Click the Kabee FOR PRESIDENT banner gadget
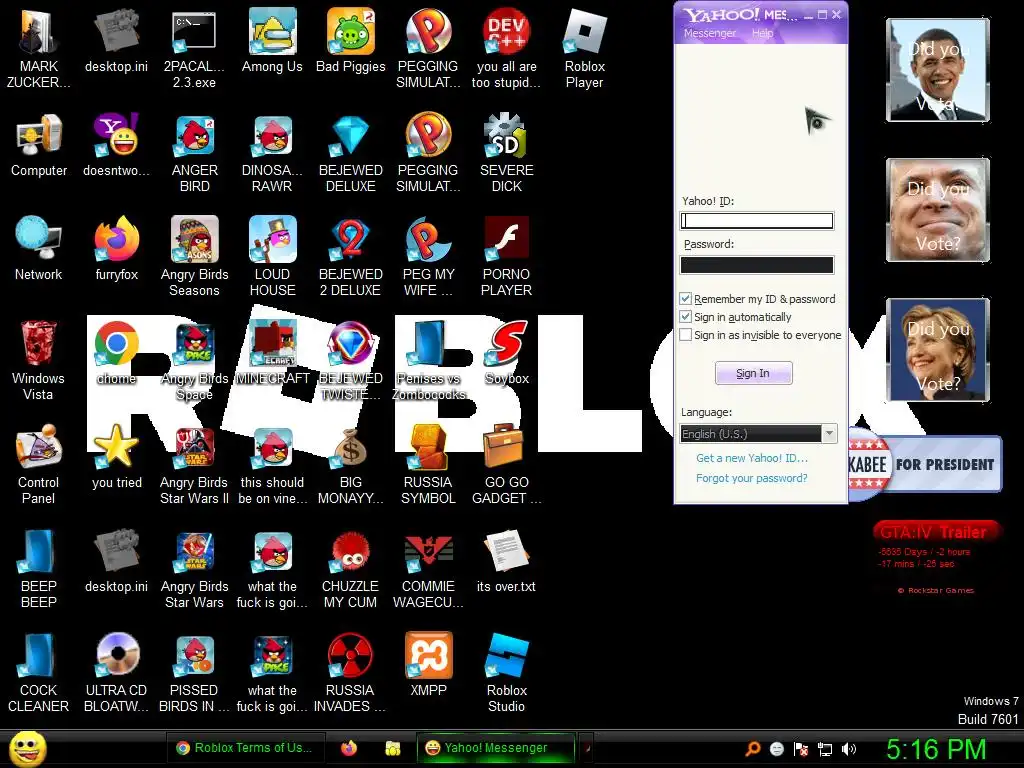This screenshot has width=1024, height=768. [x=925, y=464]
